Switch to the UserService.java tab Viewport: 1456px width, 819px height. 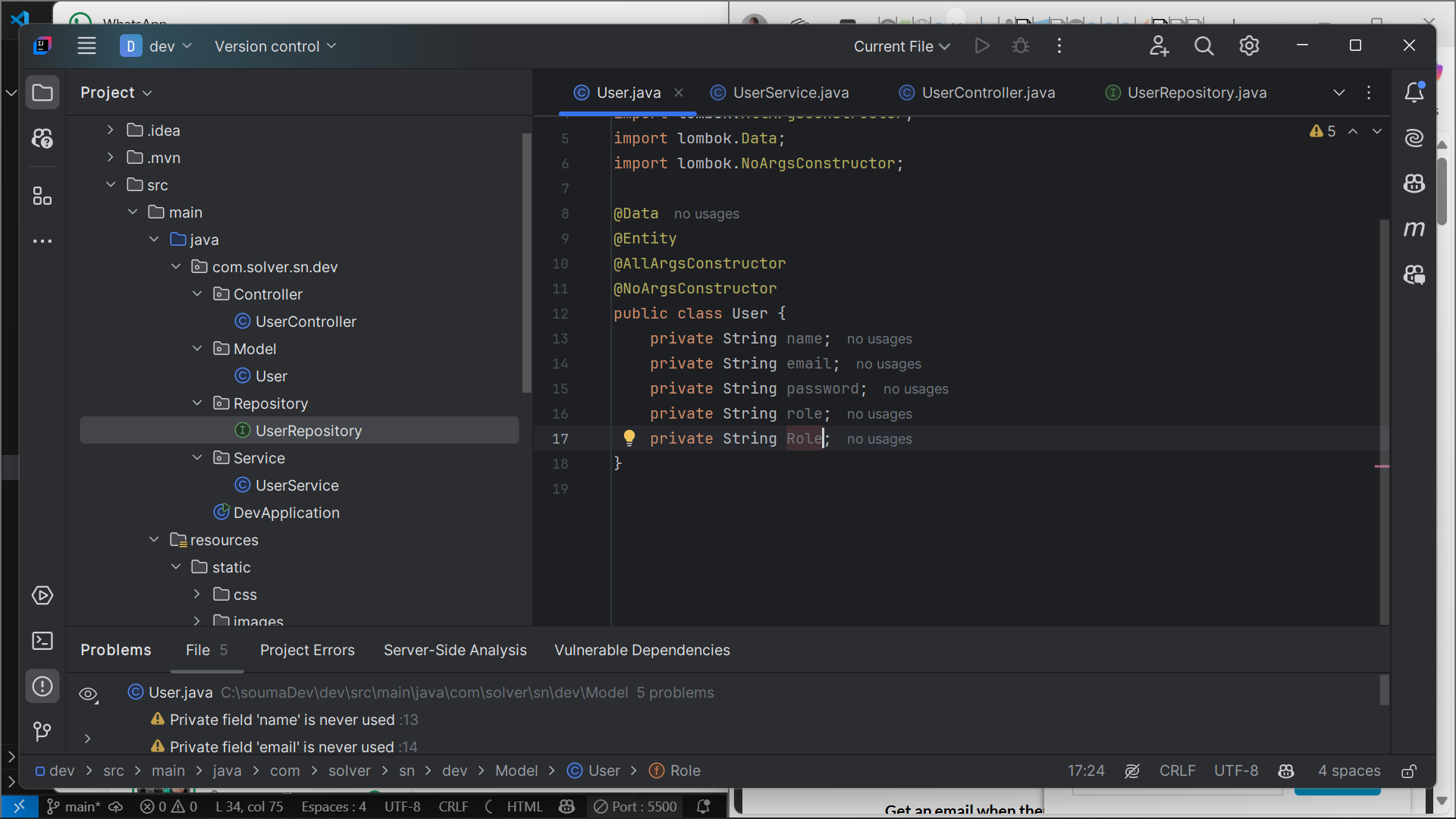pyautogui.click(x=790, y=93)
